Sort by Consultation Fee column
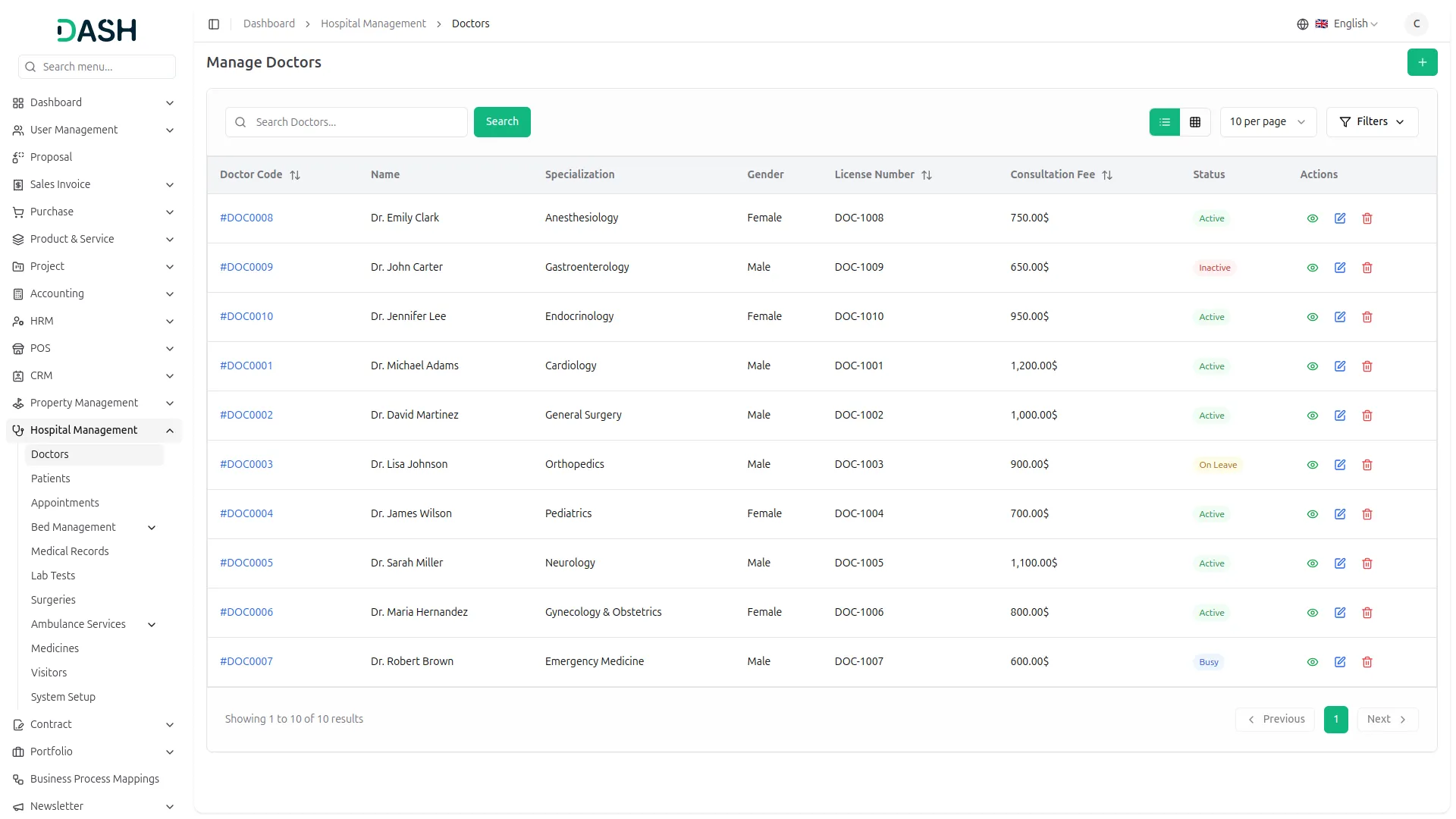Image resolution: width=1456 pixels, height=819 pixels. tap(1106, 175)
